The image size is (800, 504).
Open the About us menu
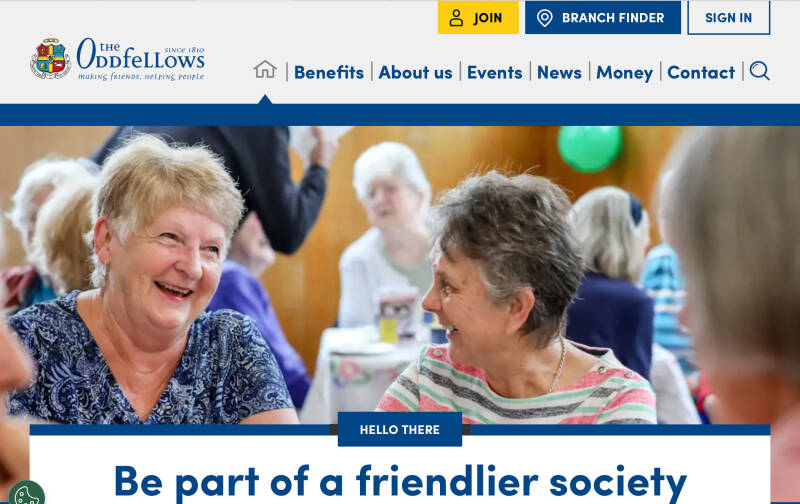(415, 72)
